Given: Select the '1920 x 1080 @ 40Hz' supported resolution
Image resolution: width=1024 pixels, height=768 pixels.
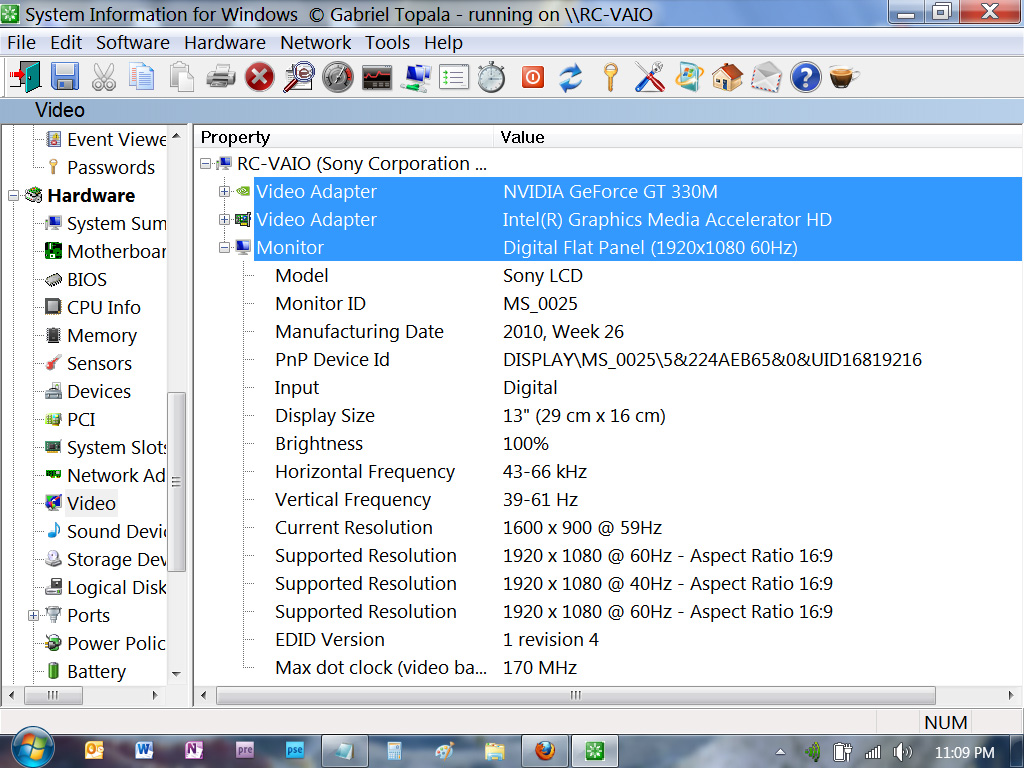Looking at the screenshot, I should pos(667,584).
